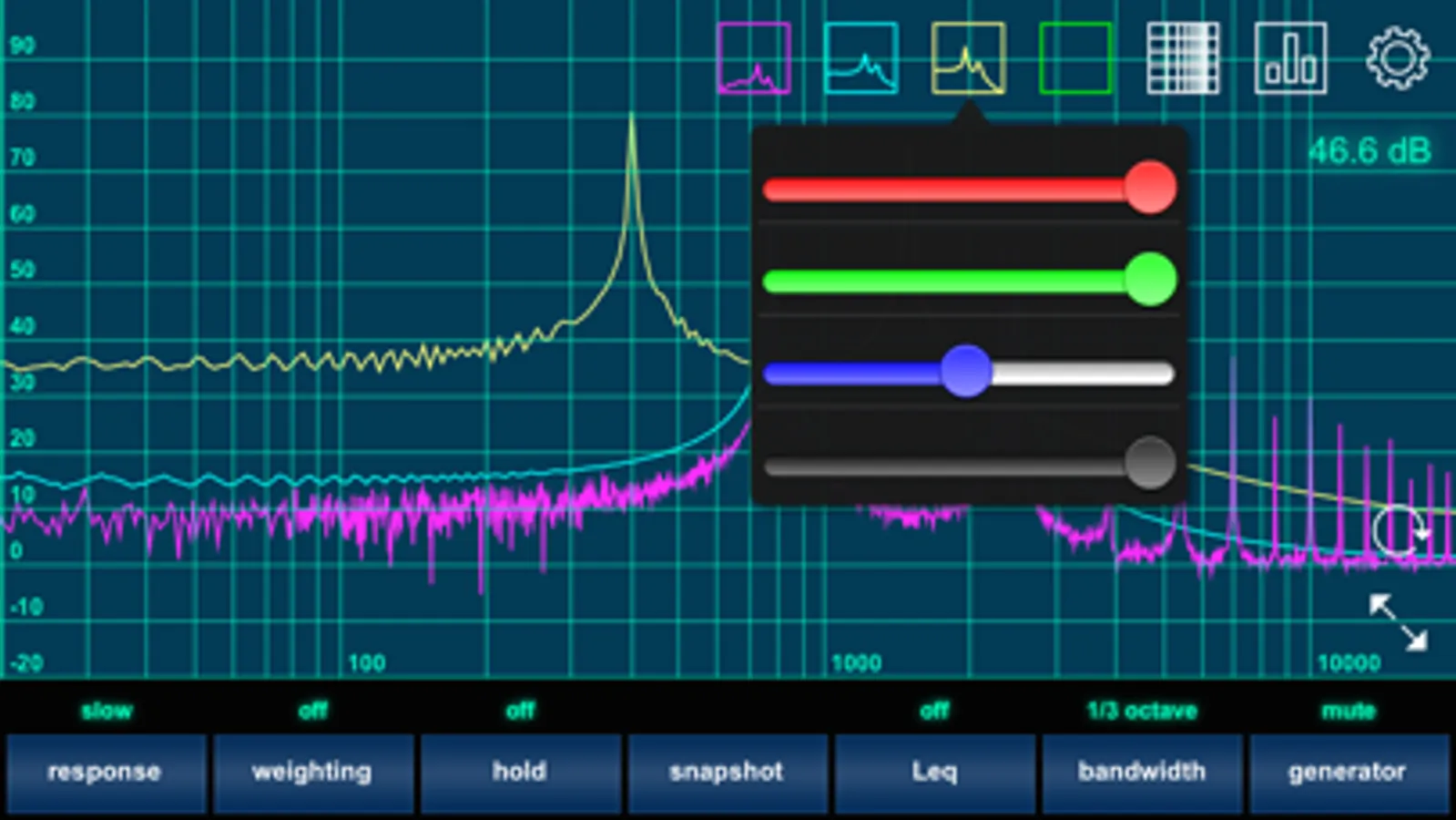Click the 'off' label above weighting
The width and height of the screenshot is (1456, 820).
click(312, 711)
